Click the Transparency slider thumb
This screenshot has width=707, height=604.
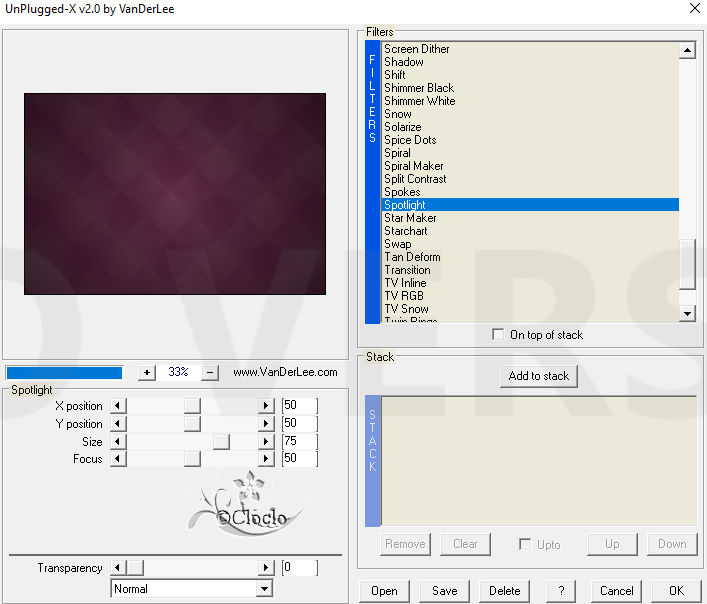(x=135, y=567)
